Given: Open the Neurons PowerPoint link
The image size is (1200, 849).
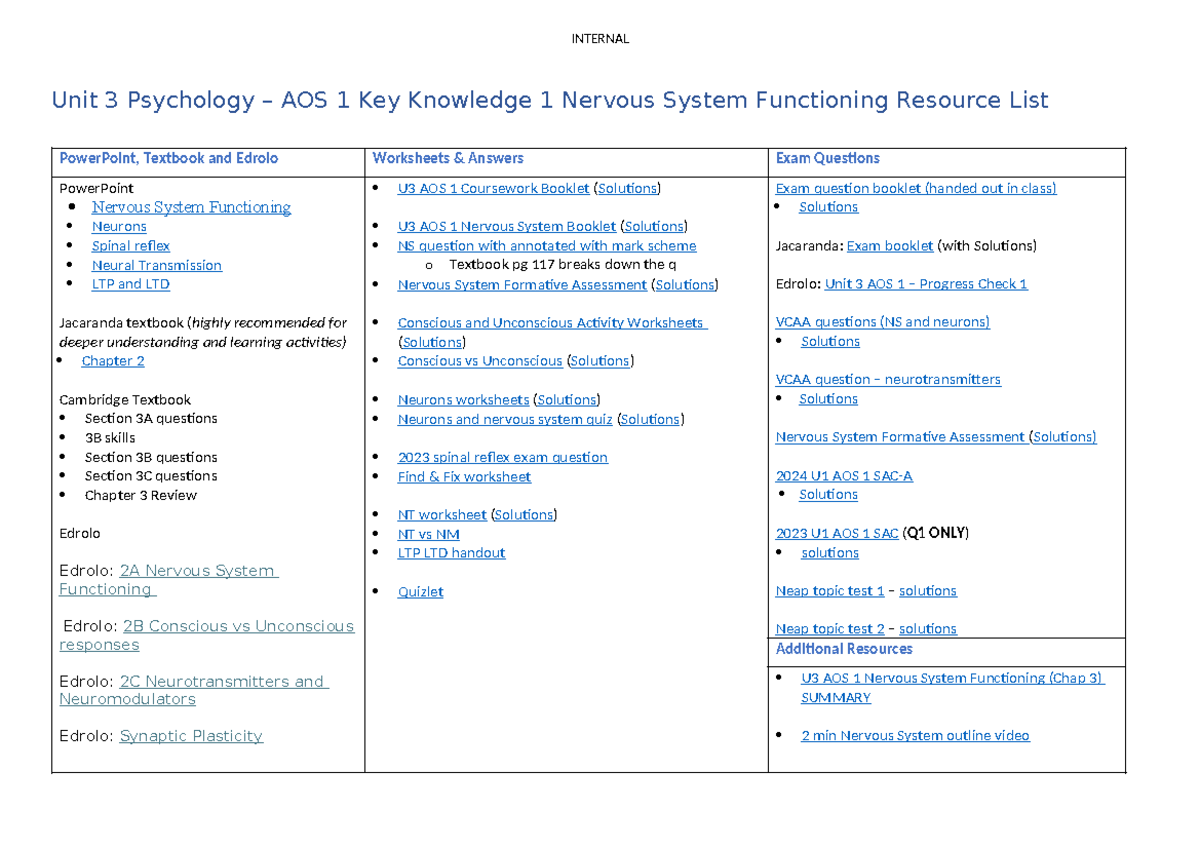Looking at the screenshot, I should [x=119, y=226].
